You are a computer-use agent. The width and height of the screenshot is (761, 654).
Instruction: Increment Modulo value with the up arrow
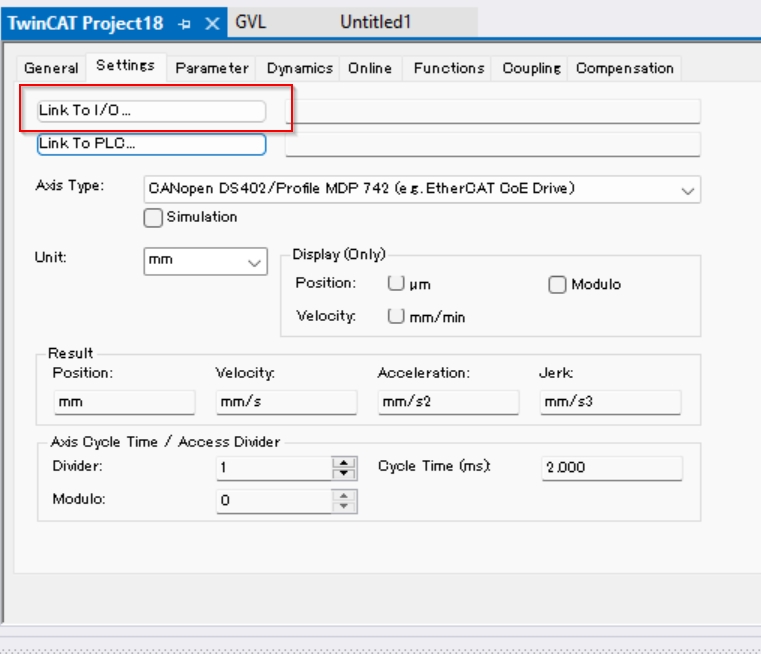tap(344, 495)
